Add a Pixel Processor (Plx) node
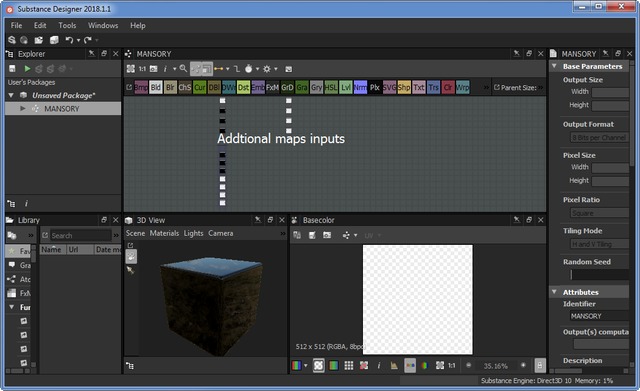Viewport: 640px width, 391px height. (x=375, y=87)
